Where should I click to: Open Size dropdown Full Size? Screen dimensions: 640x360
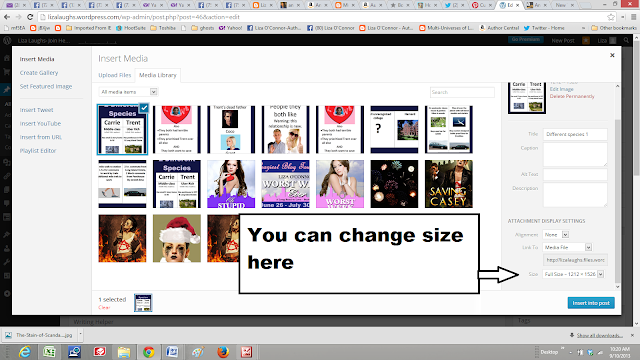pyautogui.click(x=573, y=274)
